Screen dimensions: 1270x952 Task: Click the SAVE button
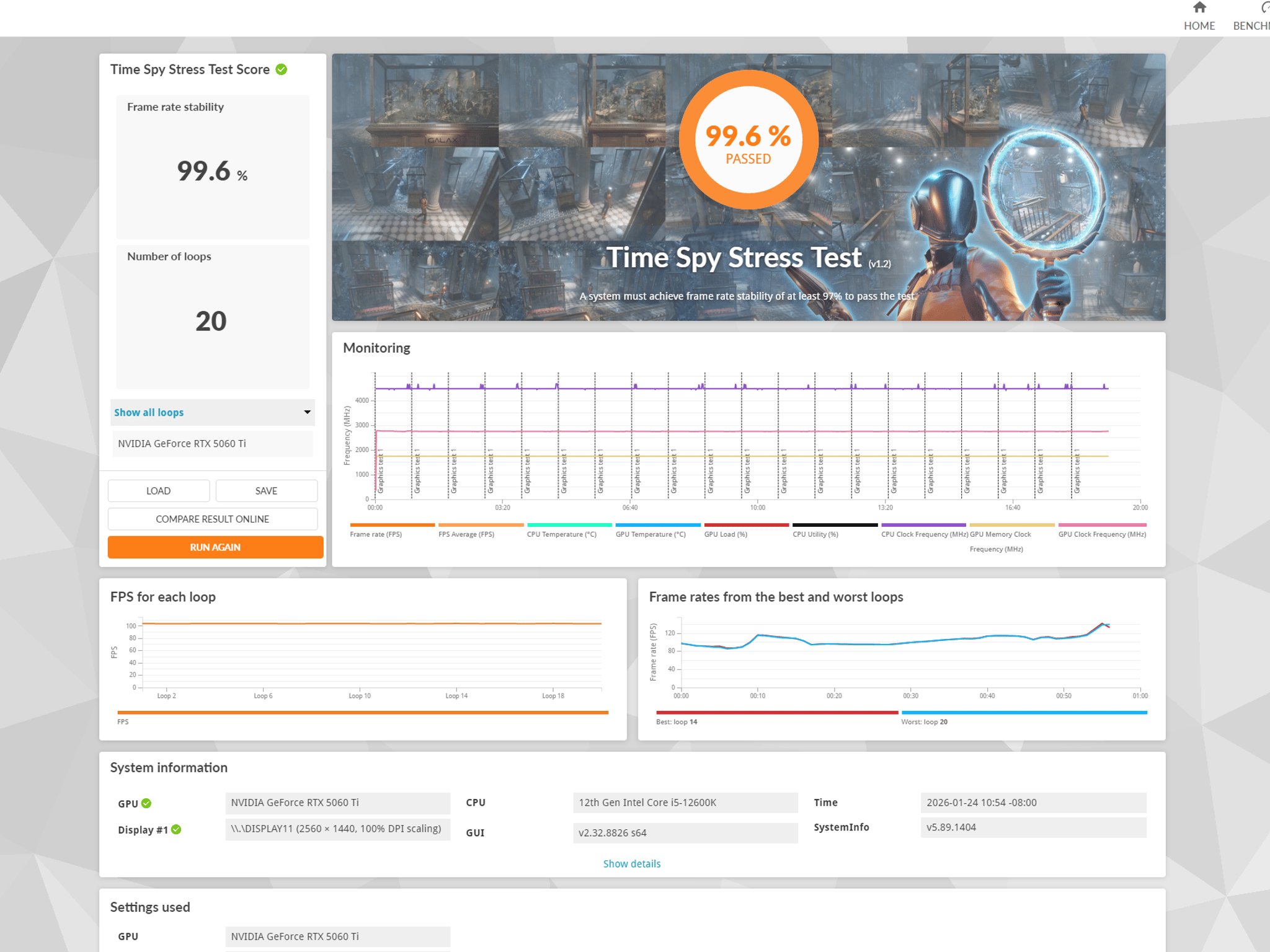tap(267, 491)
